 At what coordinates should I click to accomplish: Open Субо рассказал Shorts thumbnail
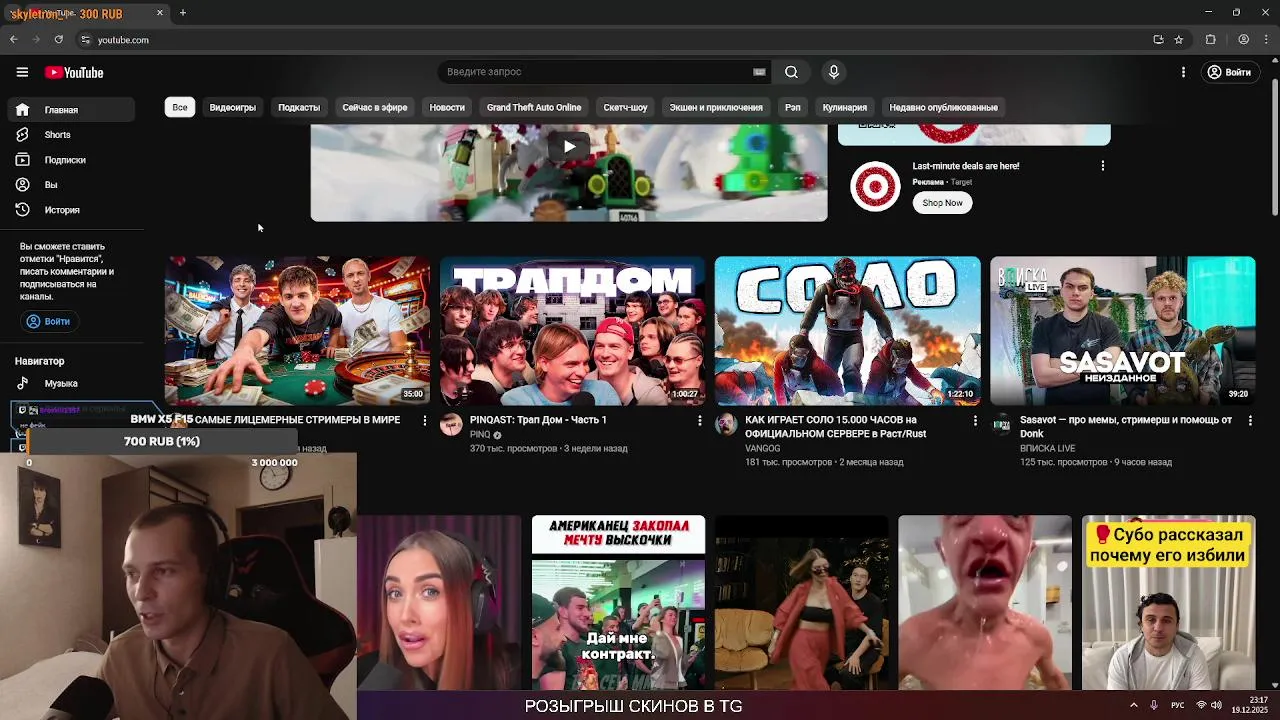[x=1168, y=602]
